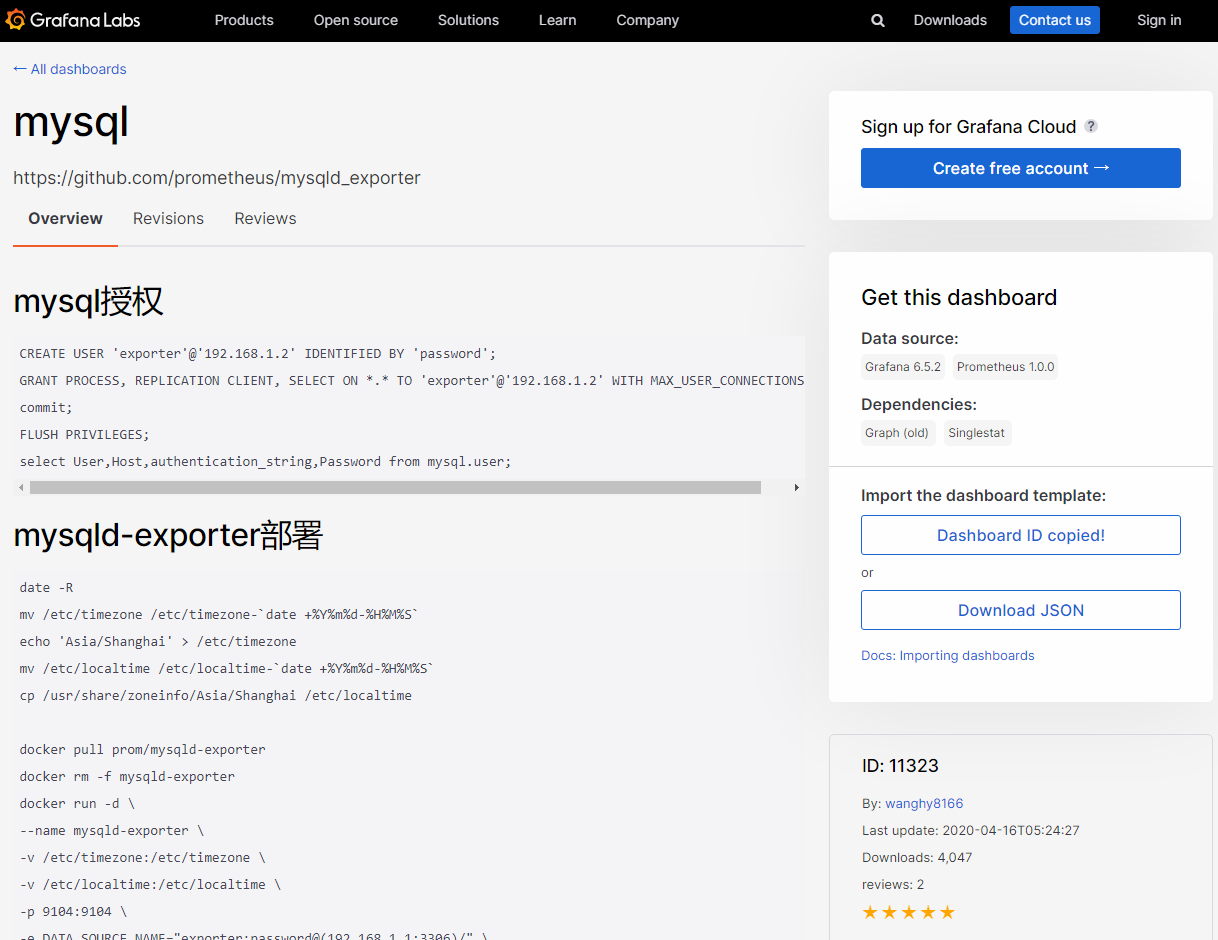Click the horizontal scrollbar under mysql code
This screenshot has width=1218, height=940.
click(395, 488)
